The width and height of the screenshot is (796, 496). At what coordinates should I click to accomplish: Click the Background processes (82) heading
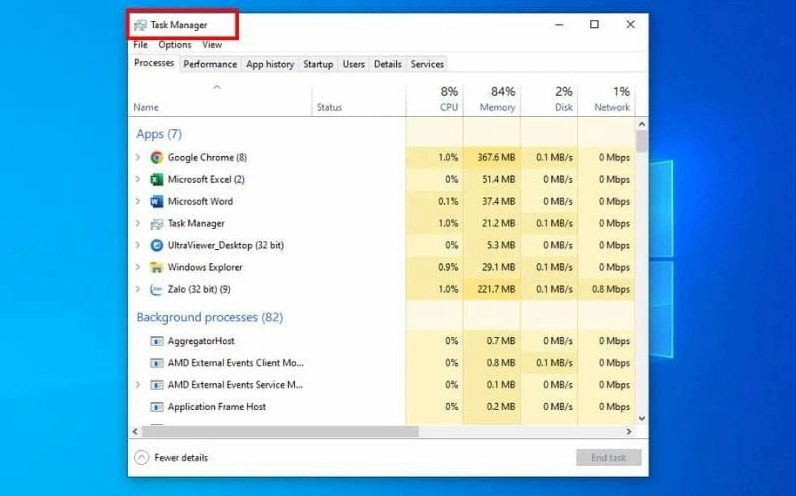(210, 317)
